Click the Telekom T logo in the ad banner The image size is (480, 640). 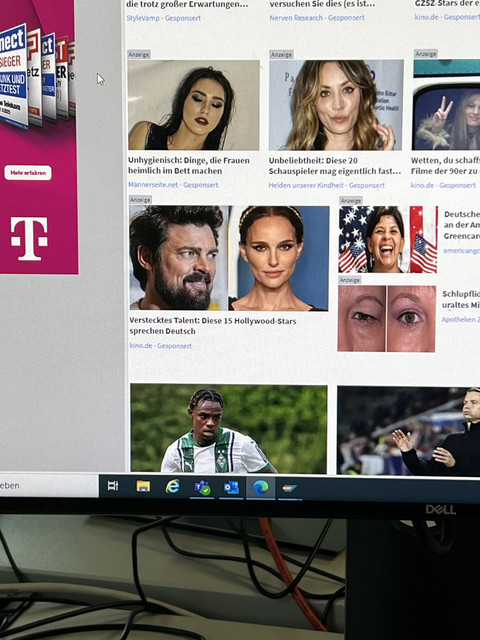click(x=29, y=238)
